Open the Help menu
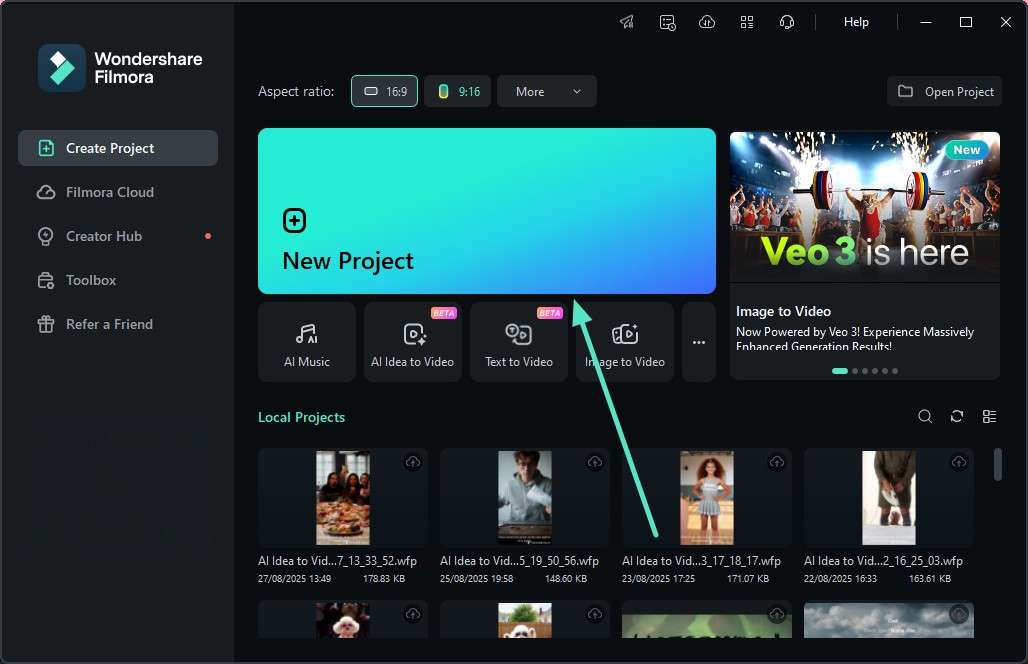 [x=856, y=22]
